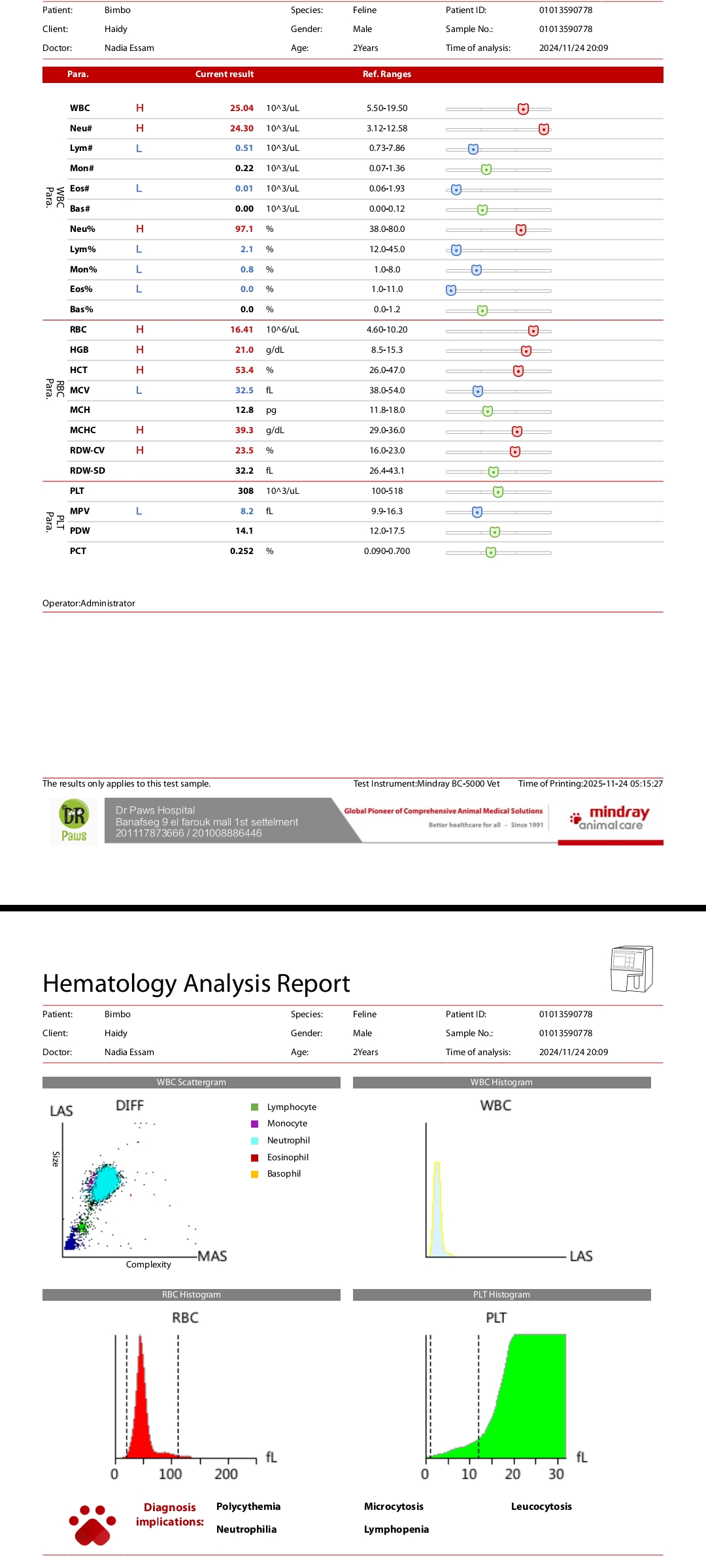Click the Leucocytosis diagnosis text

541,1507
